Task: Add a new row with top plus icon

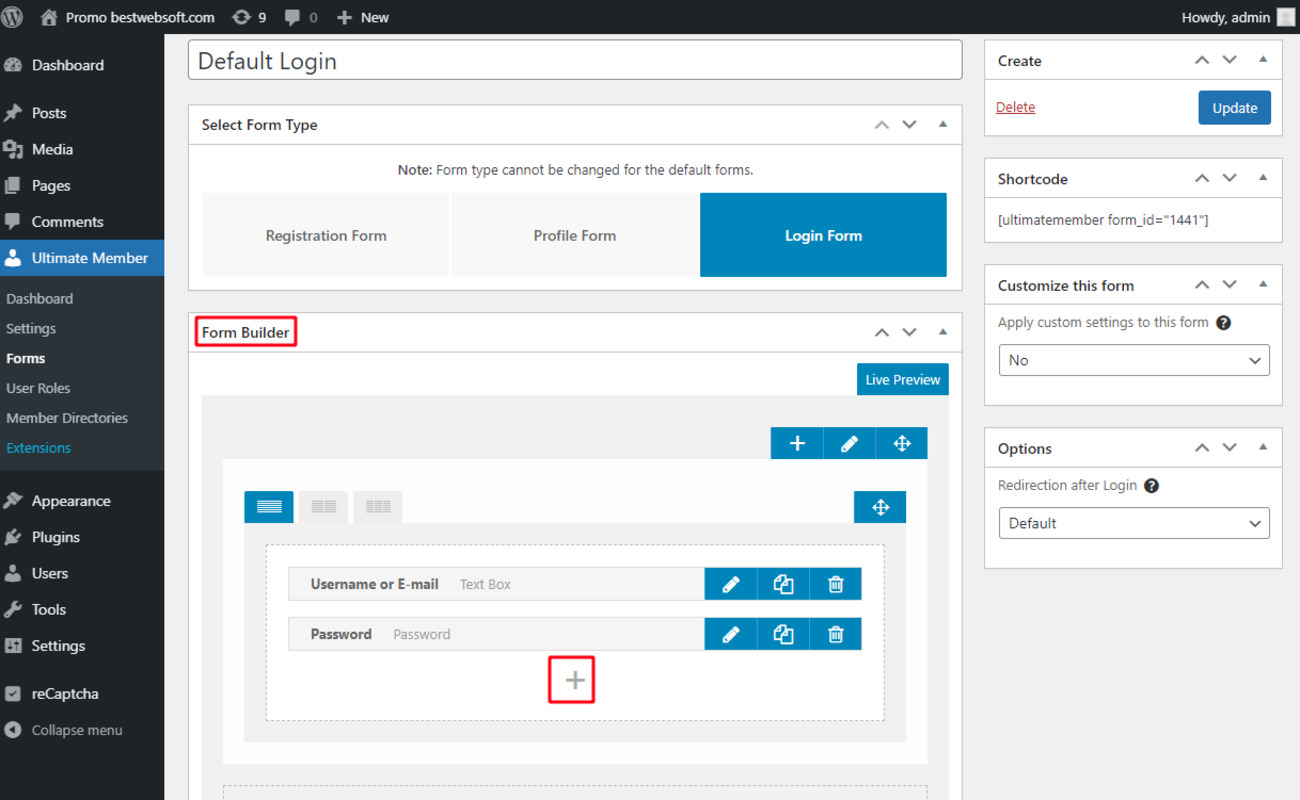Action: [797, 443]
